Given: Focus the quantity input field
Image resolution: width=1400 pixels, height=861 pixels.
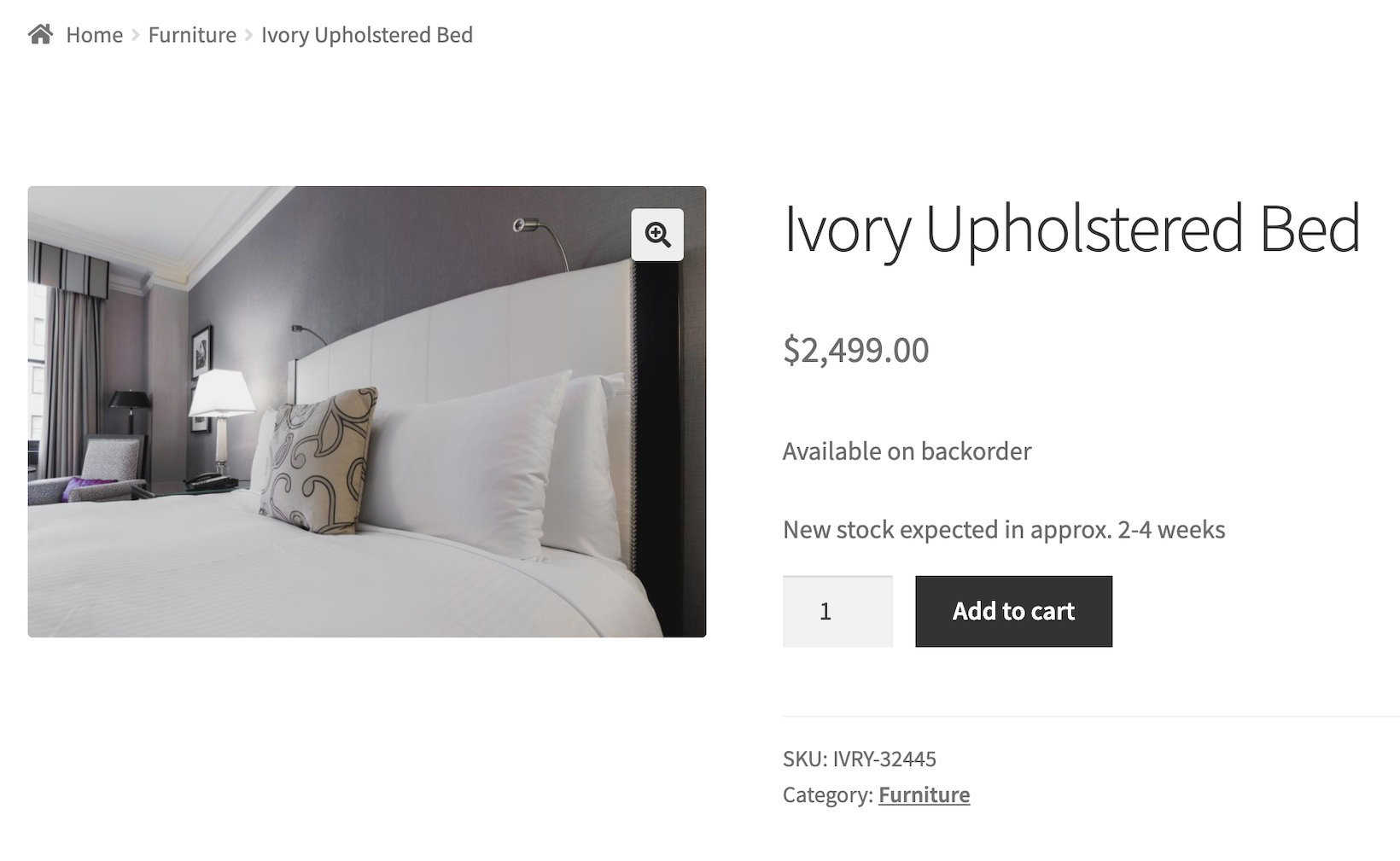Looking at the screenshot, I should tap(837, 611).
